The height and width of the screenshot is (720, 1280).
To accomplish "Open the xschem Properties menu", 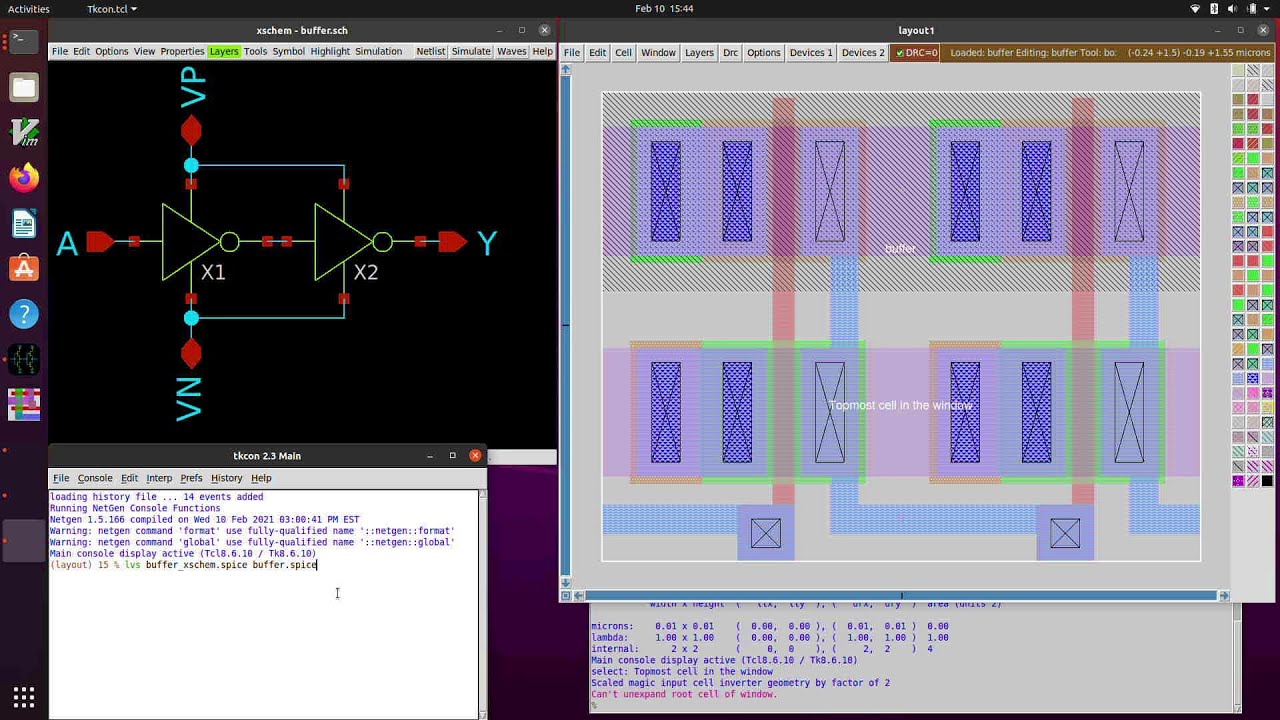I will coord(182,51).
